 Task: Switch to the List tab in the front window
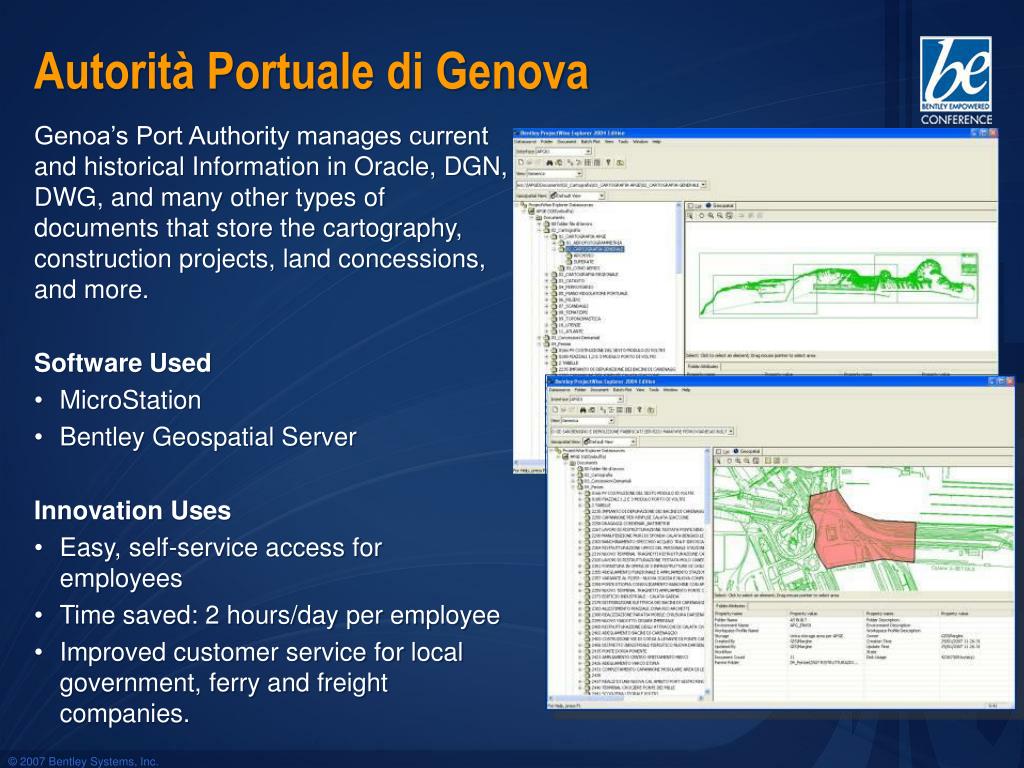click(x=723, y=451)
